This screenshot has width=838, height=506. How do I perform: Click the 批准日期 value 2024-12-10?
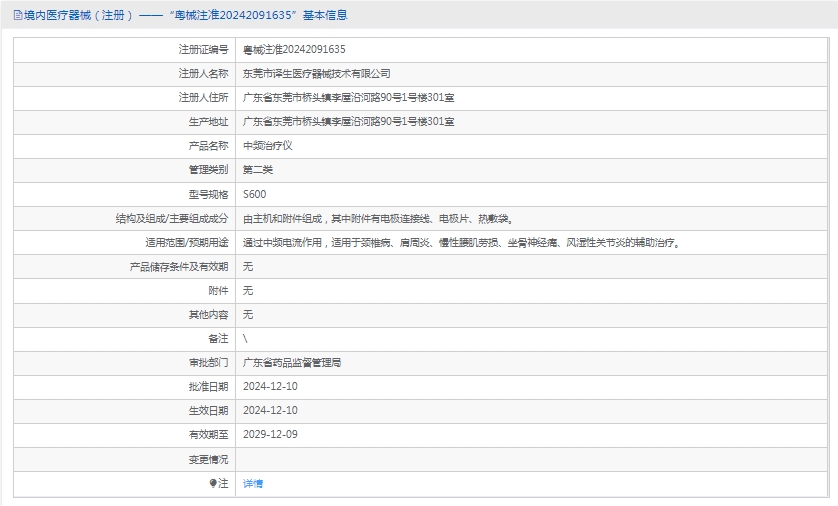point(270,386)
